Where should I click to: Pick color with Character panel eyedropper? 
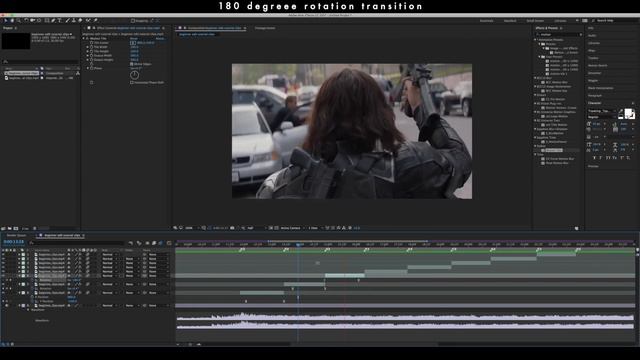point(620,111)
